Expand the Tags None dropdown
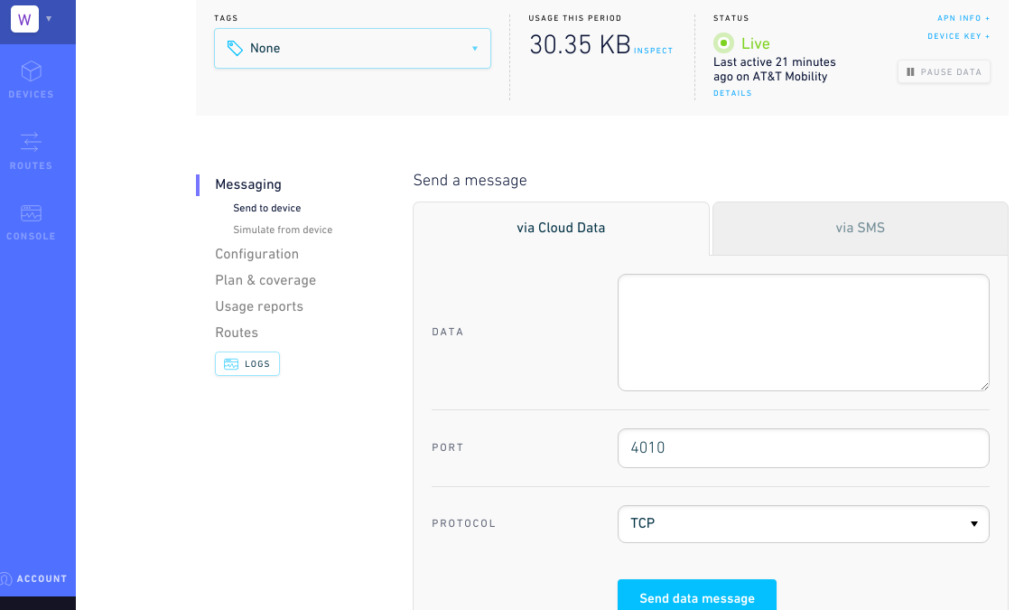The height and width of the screenshot is (610, 1024). click(352, 48)
